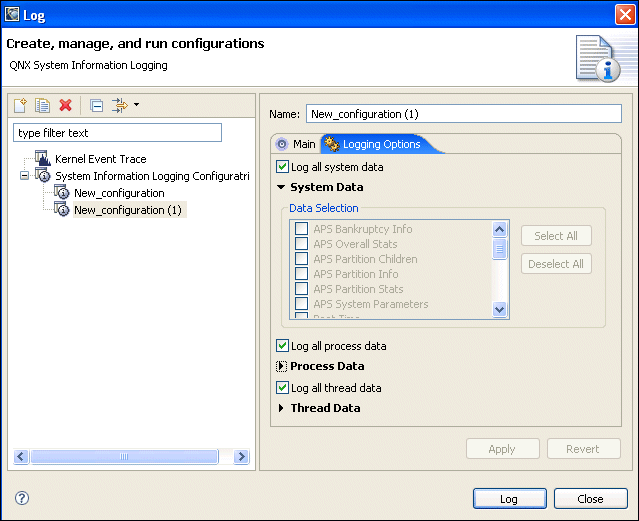The width and height of the screenshot is (639, 521).
Task: Toggle Log all process data checkbox
Action: pos(282,346)
